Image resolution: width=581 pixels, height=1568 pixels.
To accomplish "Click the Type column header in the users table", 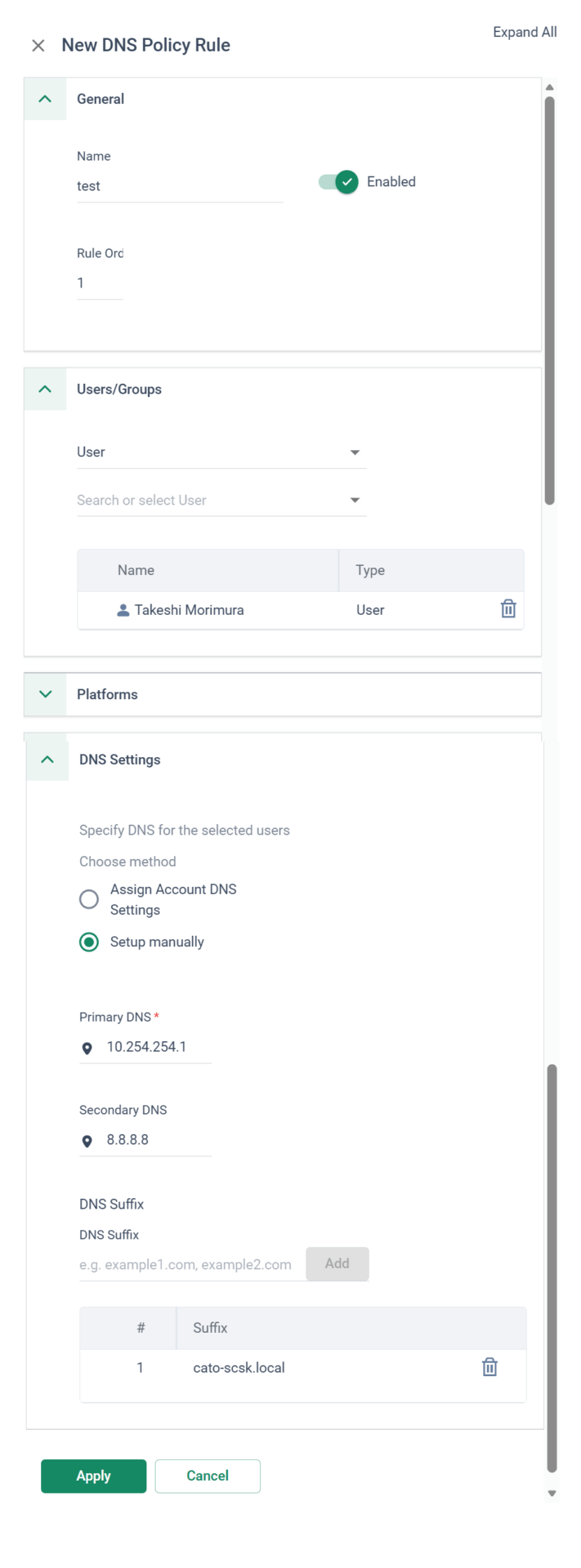I will tap(370, 570).
